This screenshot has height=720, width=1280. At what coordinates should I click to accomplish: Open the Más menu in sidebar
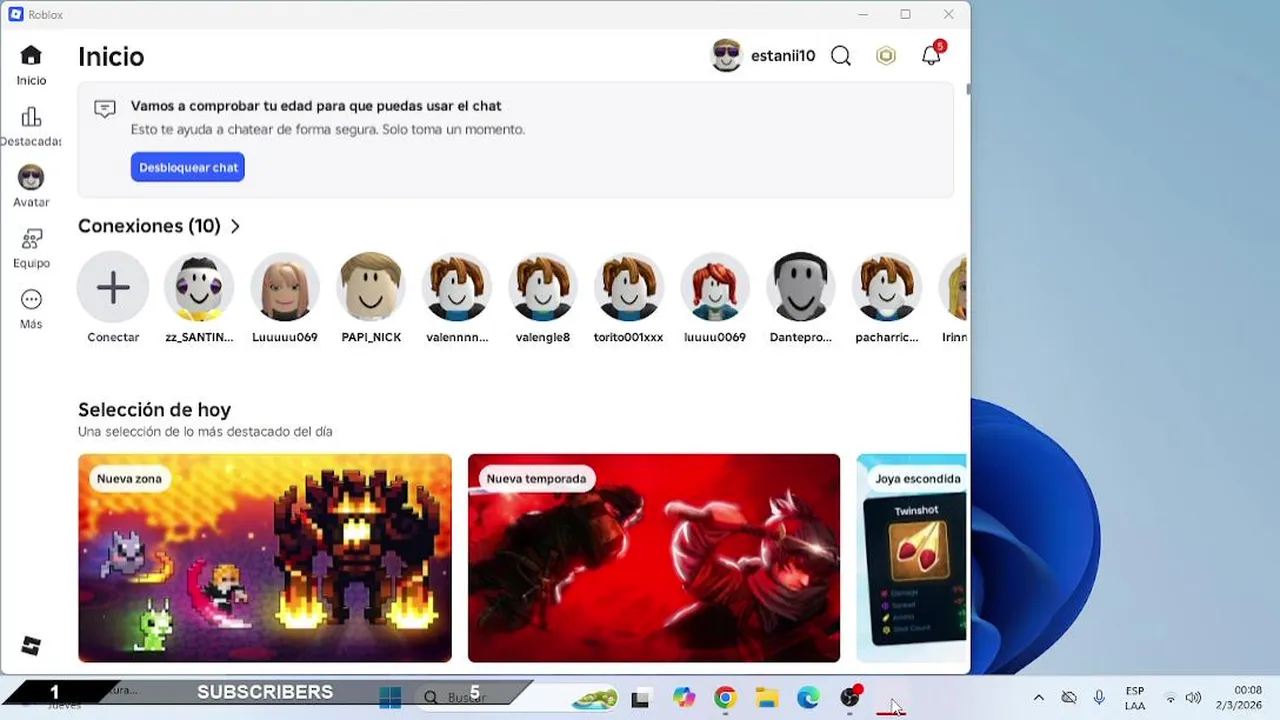[31, 300]
